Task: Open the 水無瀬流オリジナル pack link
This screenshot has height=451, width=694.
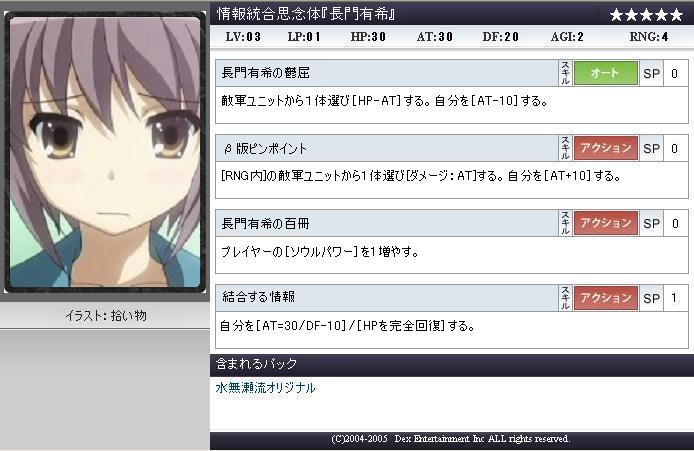Action: tap(265, 388)
